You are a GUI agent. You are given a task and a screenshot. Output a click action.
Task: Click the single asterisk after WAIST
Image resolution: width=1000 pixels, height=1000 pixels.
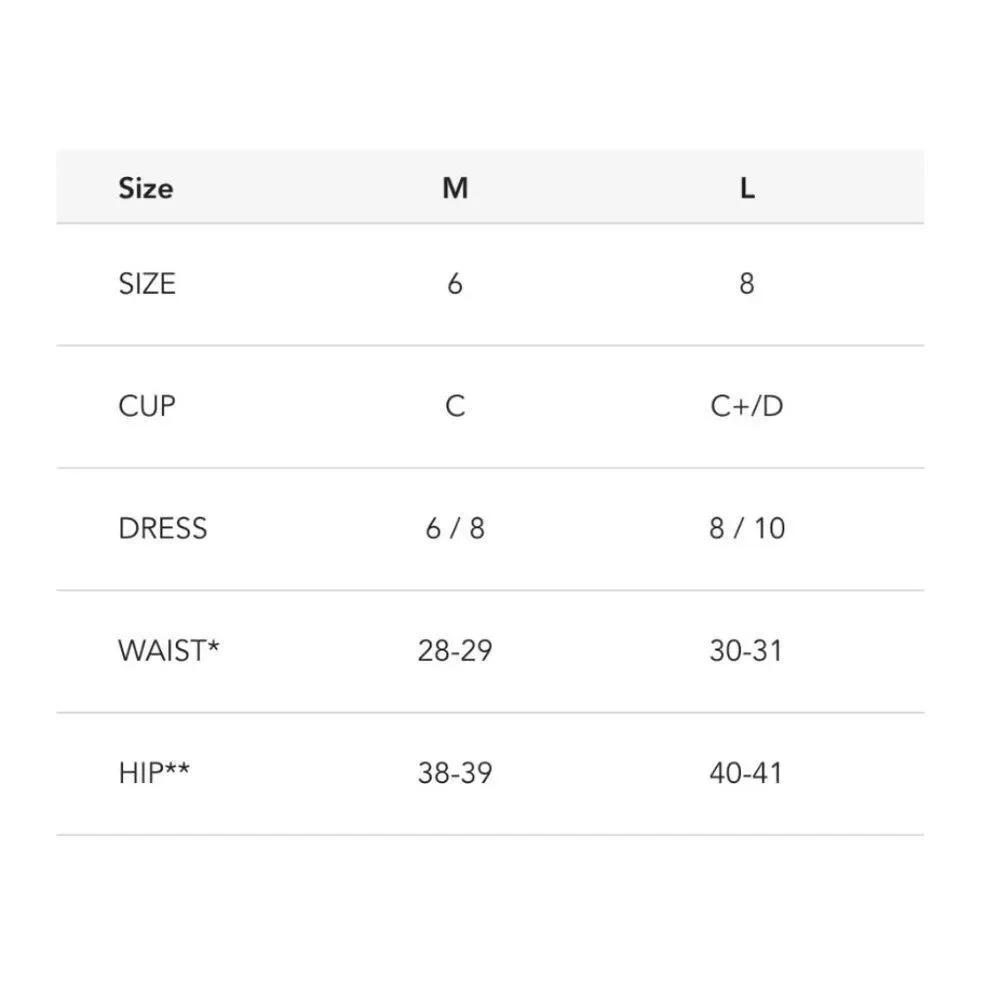click(213, 646)
